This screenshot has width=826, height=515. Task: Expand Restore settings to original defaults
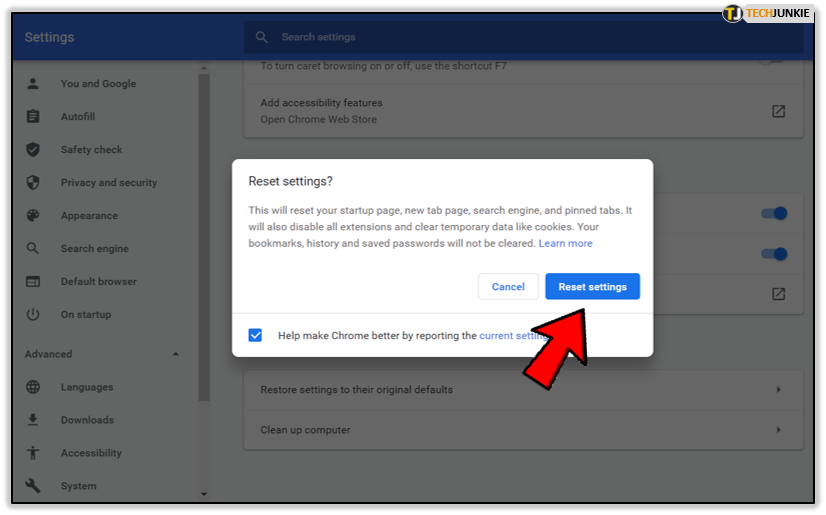click(778, 390)
